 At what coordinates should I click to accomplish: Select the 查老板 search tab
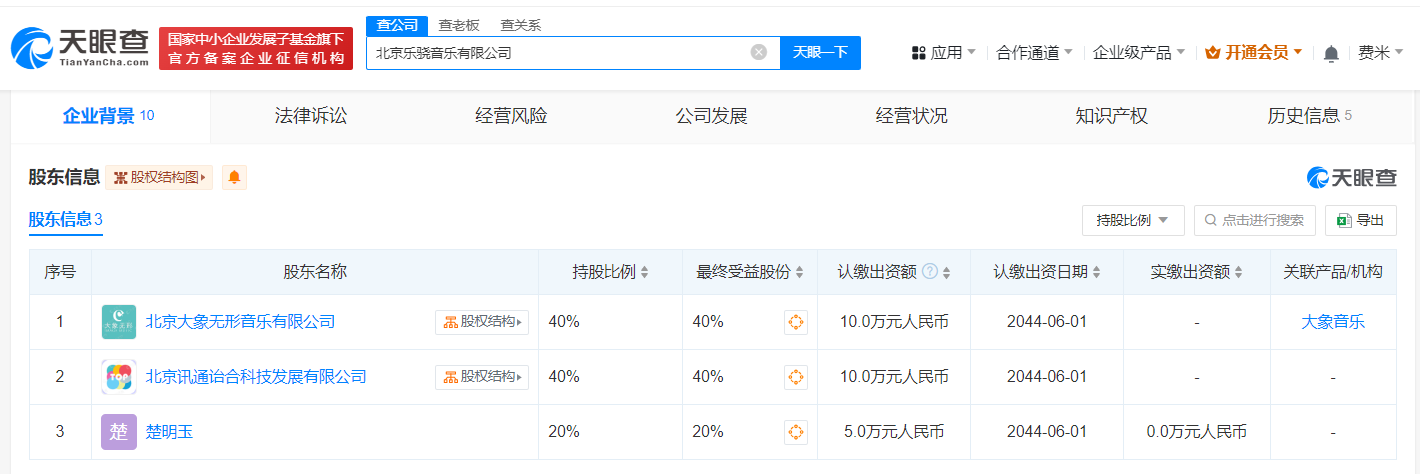458,26
